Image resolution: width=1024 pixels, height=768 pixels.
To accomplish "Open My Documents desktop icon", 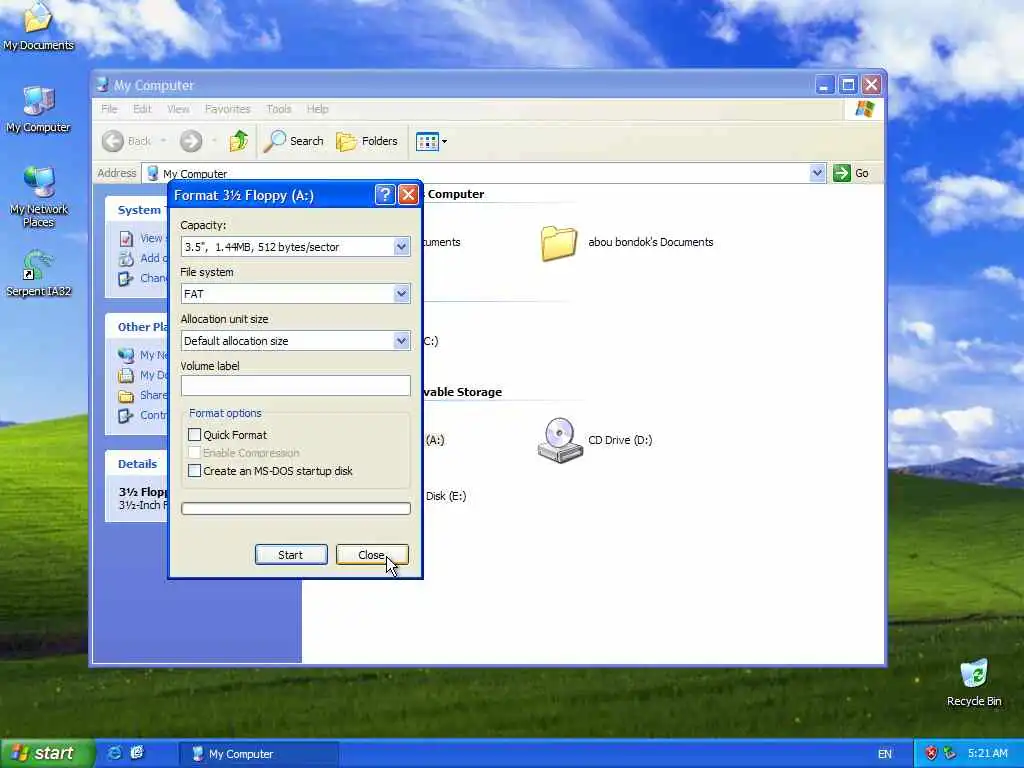I will [x=38, y=26].
